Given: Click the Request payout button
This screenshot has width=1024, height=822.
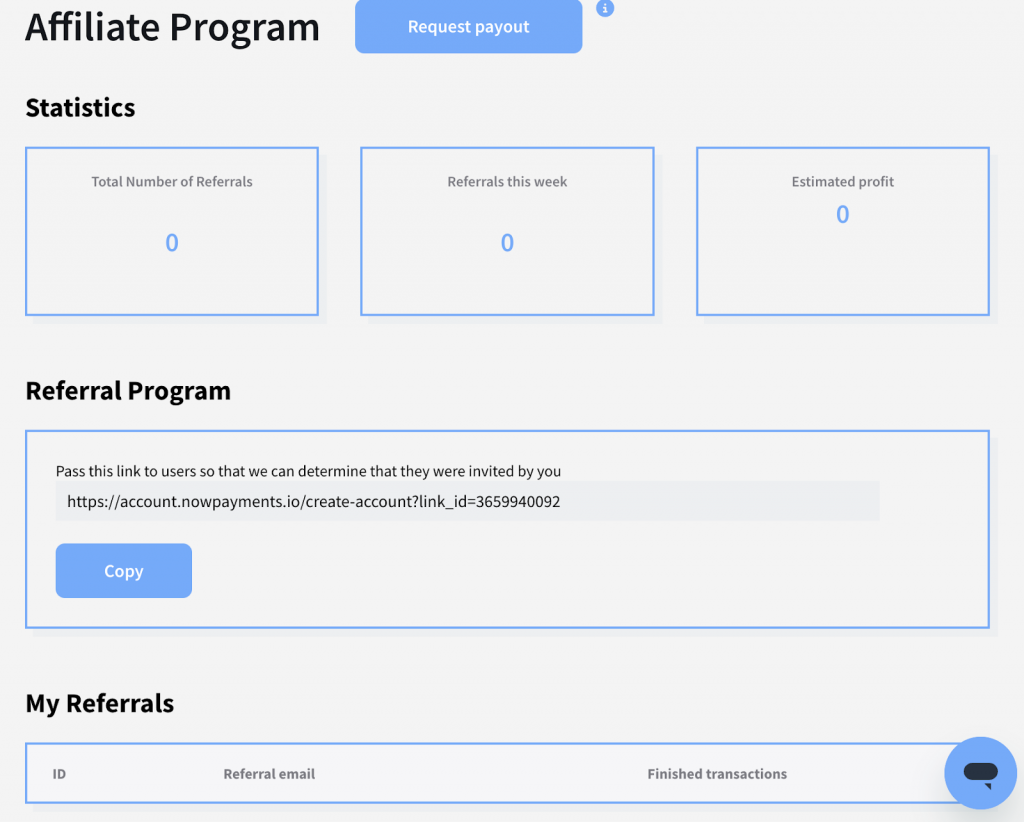Looking at the screenshot, I should [468, 27].
